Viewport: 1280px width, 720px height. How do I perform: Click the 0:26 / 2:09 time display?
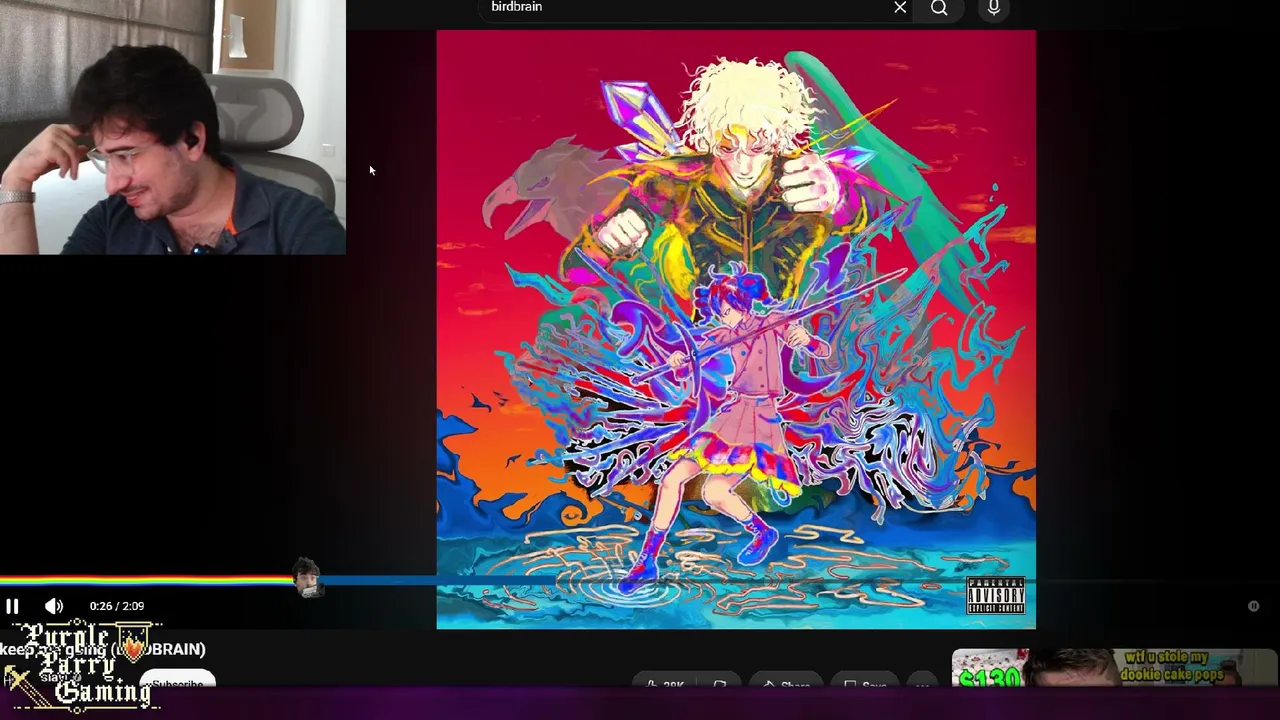click(x=116, y=606)
